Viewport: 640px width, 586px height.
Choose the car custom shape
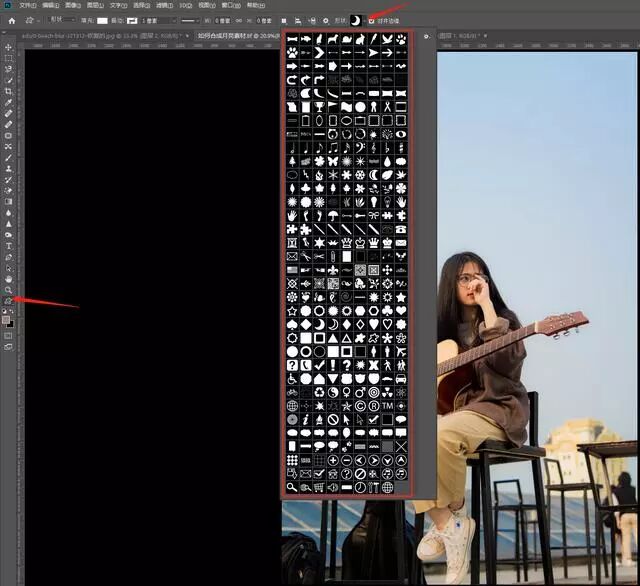pos(401,379)
